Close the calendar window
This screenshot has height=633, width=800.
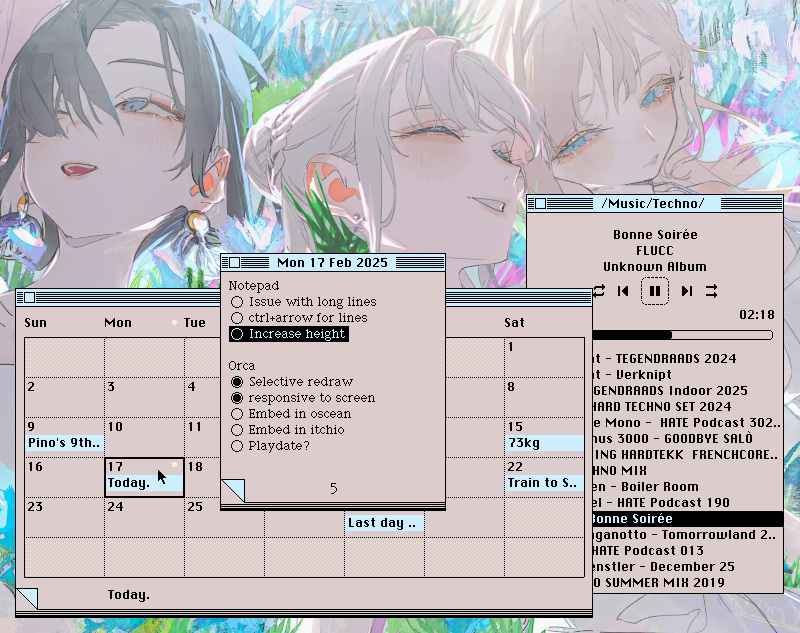(30, 297)
